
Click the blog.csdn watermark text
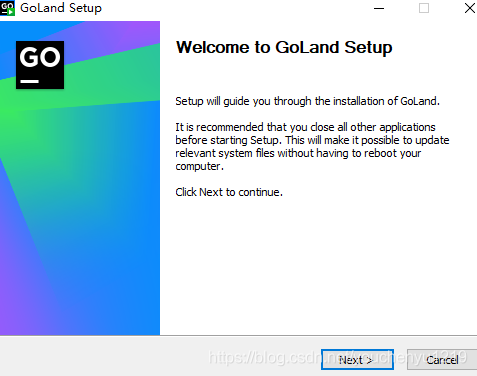337,357
